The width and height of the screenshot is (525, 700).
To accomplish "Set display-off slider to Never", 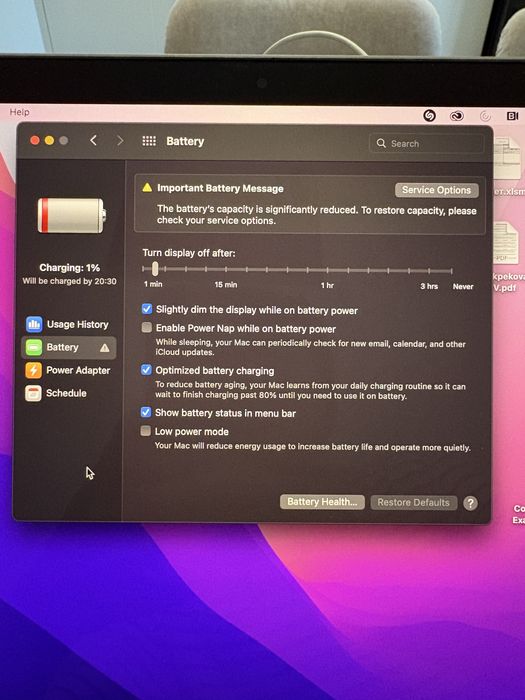I will click(x=452, y=271).
